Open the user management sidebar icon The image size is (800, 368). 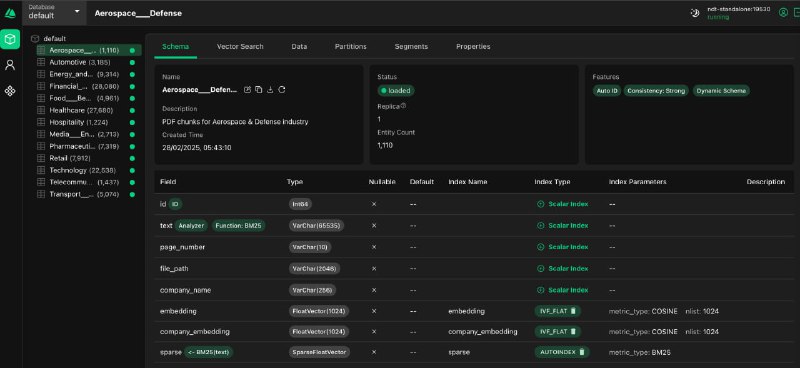click(x=10, y=65)
